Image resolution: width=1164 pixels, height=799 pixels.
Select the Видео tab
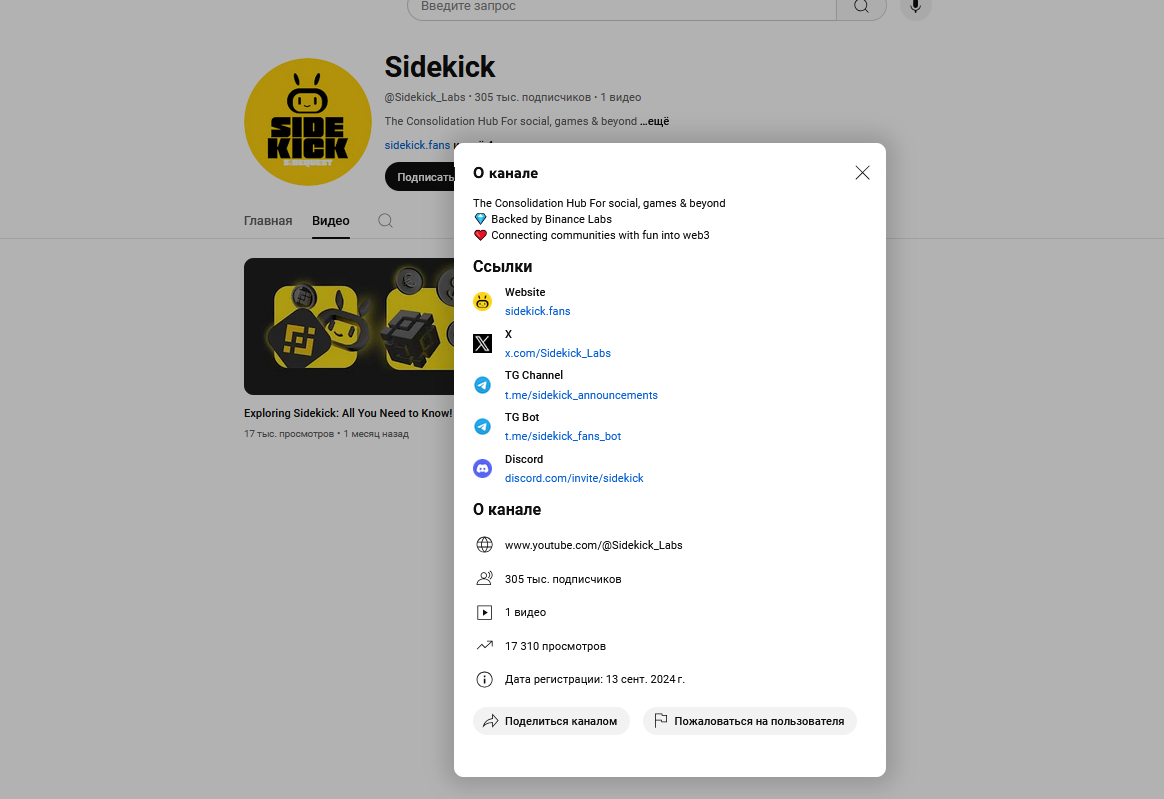[330, 221]
